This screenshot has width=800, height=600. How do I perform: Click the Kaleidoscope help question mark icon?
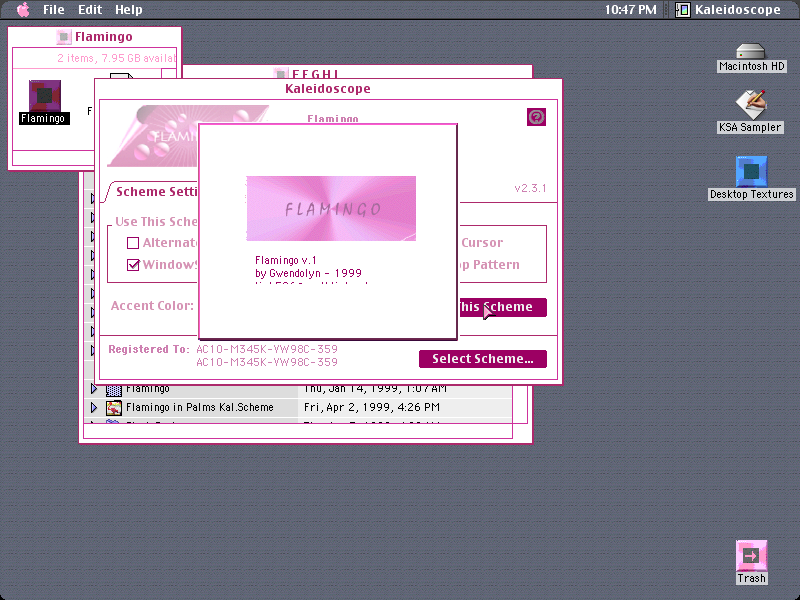coord(536,117)
